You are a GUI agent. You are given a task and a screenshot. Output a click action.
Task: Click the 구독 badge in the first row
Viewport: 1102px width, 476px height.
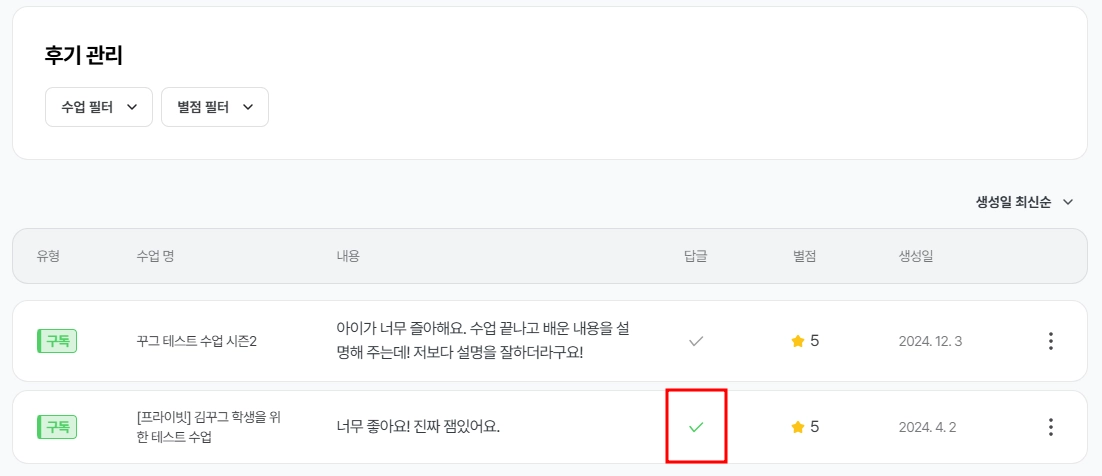pos(57,341)
